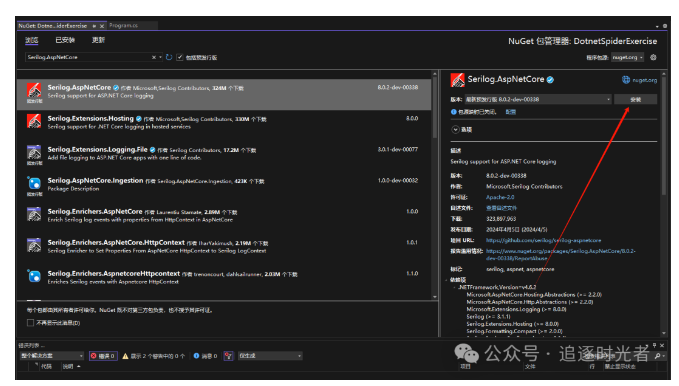Click the Serilog.Enrichers.AspNetCore.HttpContext package icon
Image resolution: width=679 pixels, height=386 pixels.
[x=34, y=245]
